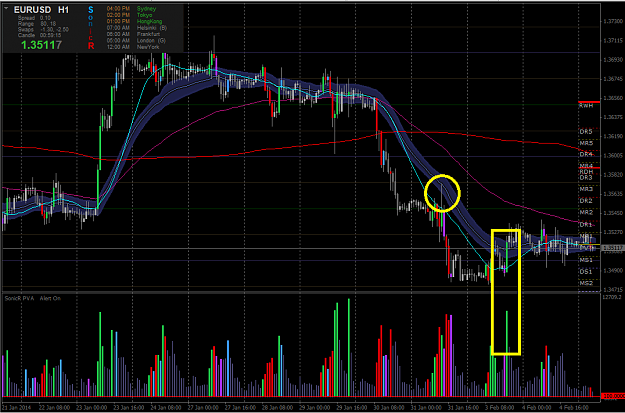Select the MR3 pivot label
The width and height of the screenshot is (625, 413).
586,189
